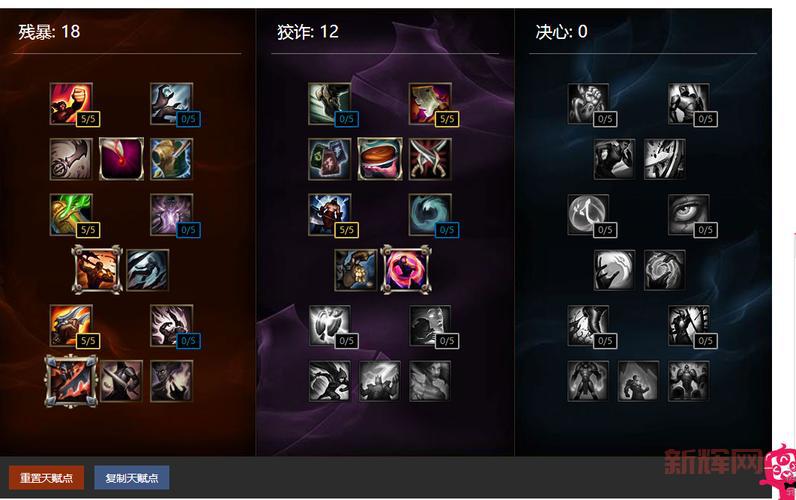This screenshot has width=796, height=500.
Task: Click the Secret Stash biscuit mastery icon
Action: pyautogui.click(x=380, y=159)
